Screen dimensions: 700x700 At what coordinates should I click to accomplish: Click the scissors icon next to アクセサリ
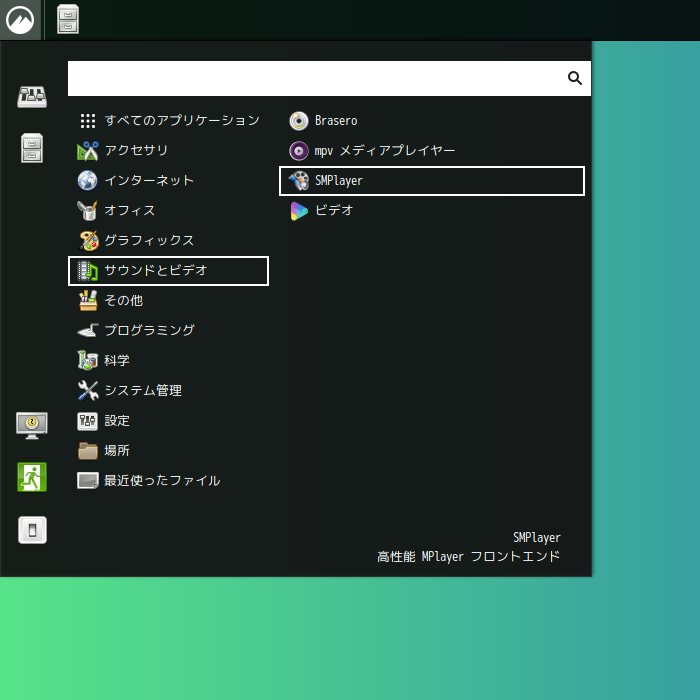(x=88, y=151)
